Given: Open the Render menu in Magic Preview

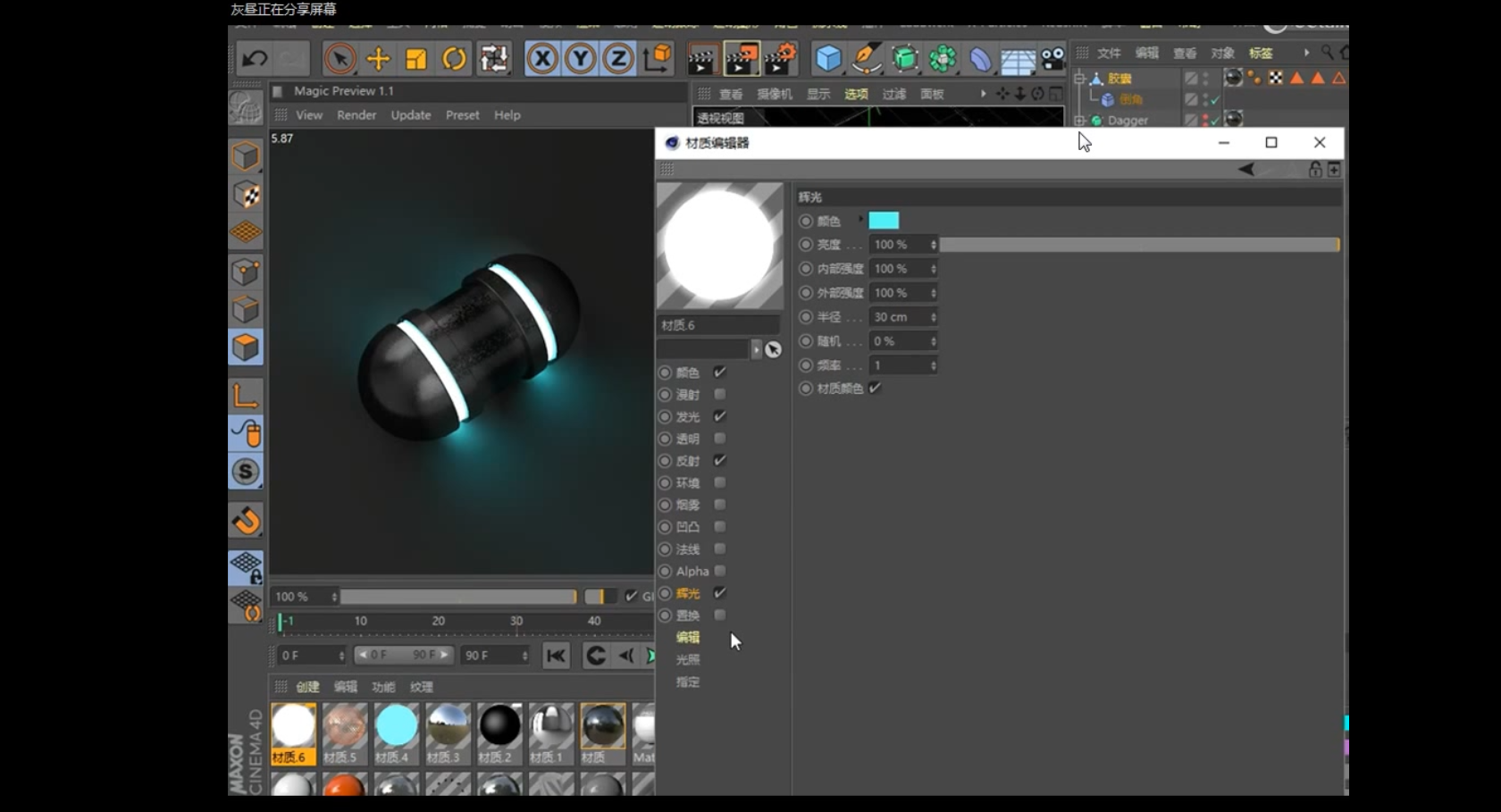Looking at the screenshot, I should pos(356,115).
